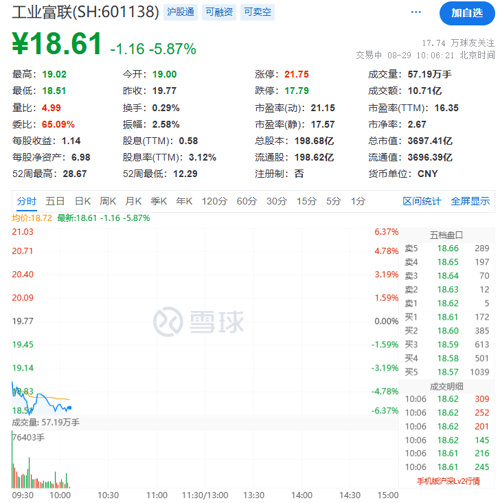Open 区间统计 range statistics
This screenshot has height=503, width=500.
coord(422,201)
